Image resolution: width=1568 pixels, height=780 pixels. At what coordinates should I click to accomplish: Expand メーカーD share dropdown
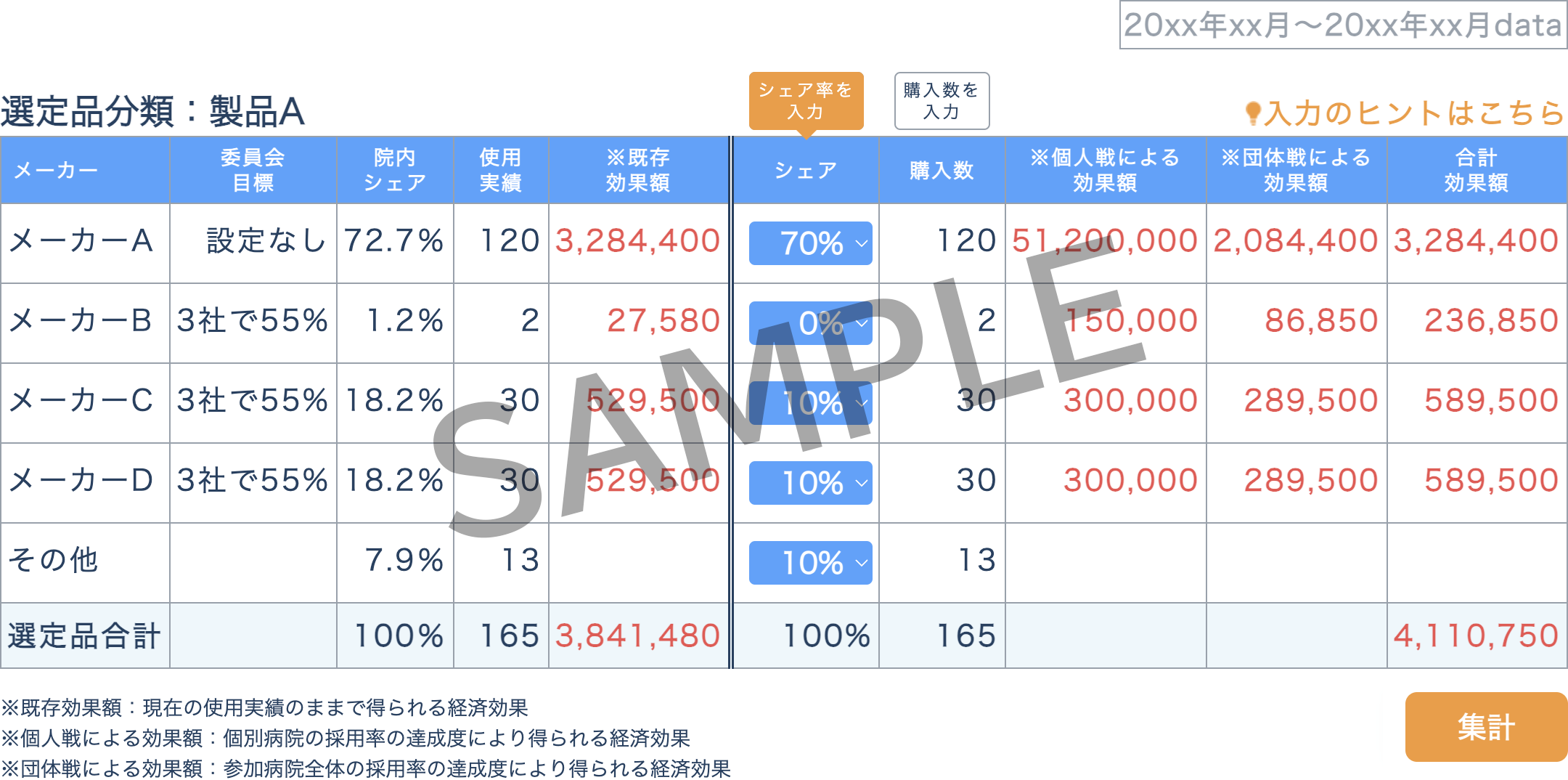pyautogui.click(x=810, y=483)
